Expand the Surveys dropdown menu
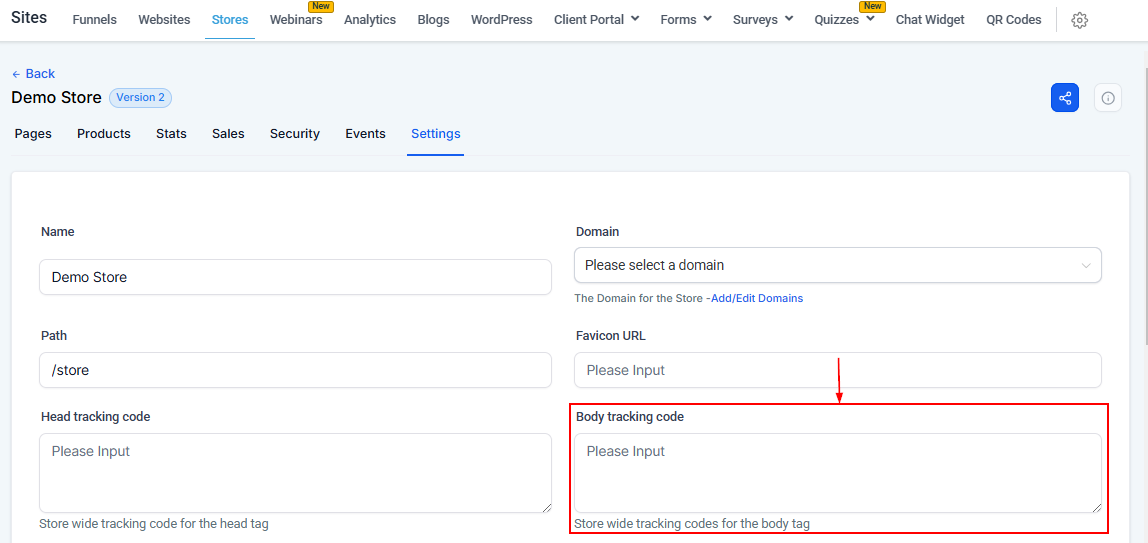The height and width of the screenshot is (543, 1148). point(762,20)
